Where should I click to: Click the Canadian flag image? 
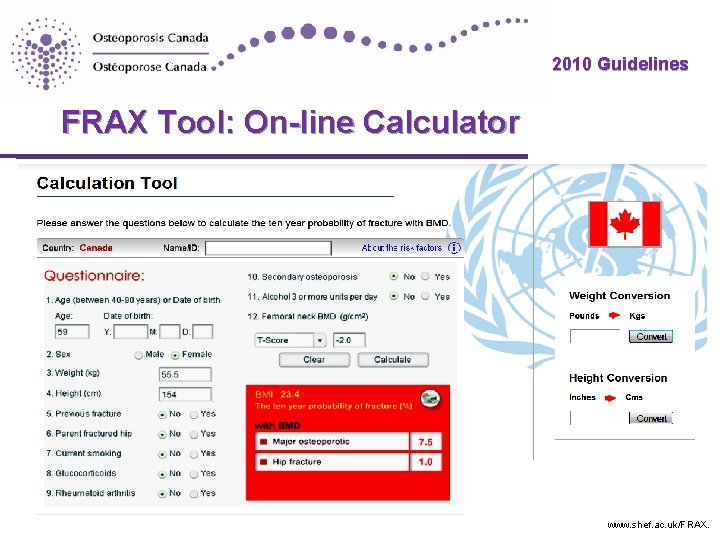624,224
